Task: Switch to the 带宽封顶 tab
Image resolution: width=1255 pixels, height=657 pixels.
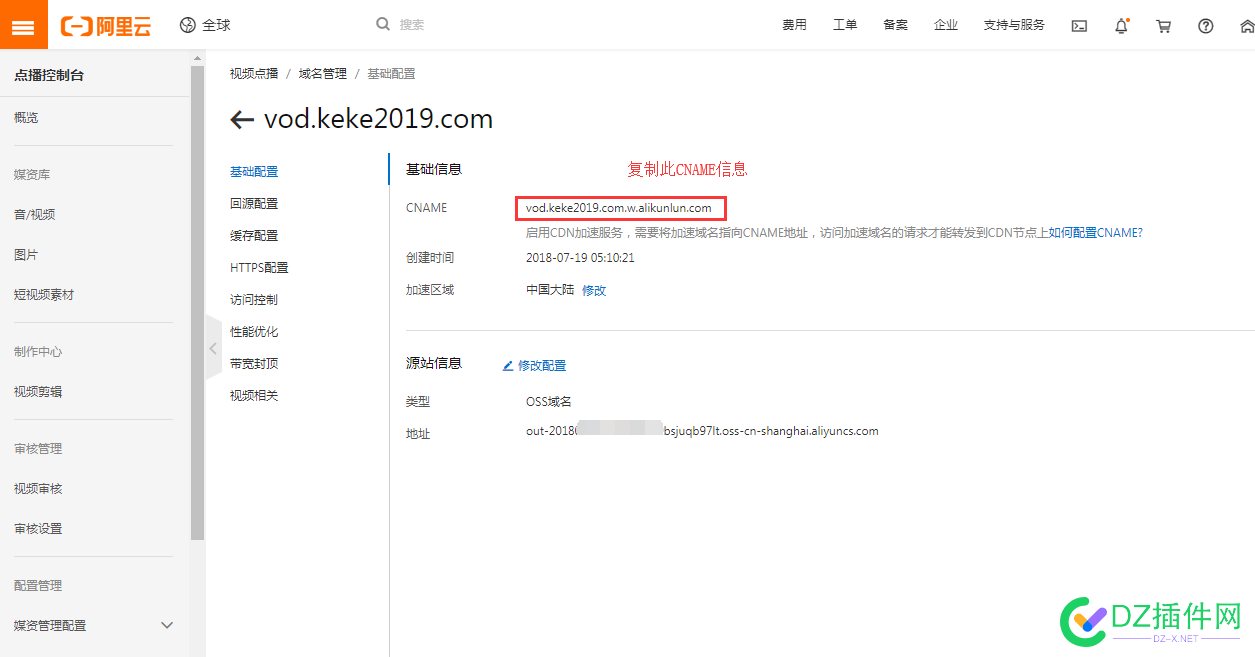Action: tap(254, 364)
